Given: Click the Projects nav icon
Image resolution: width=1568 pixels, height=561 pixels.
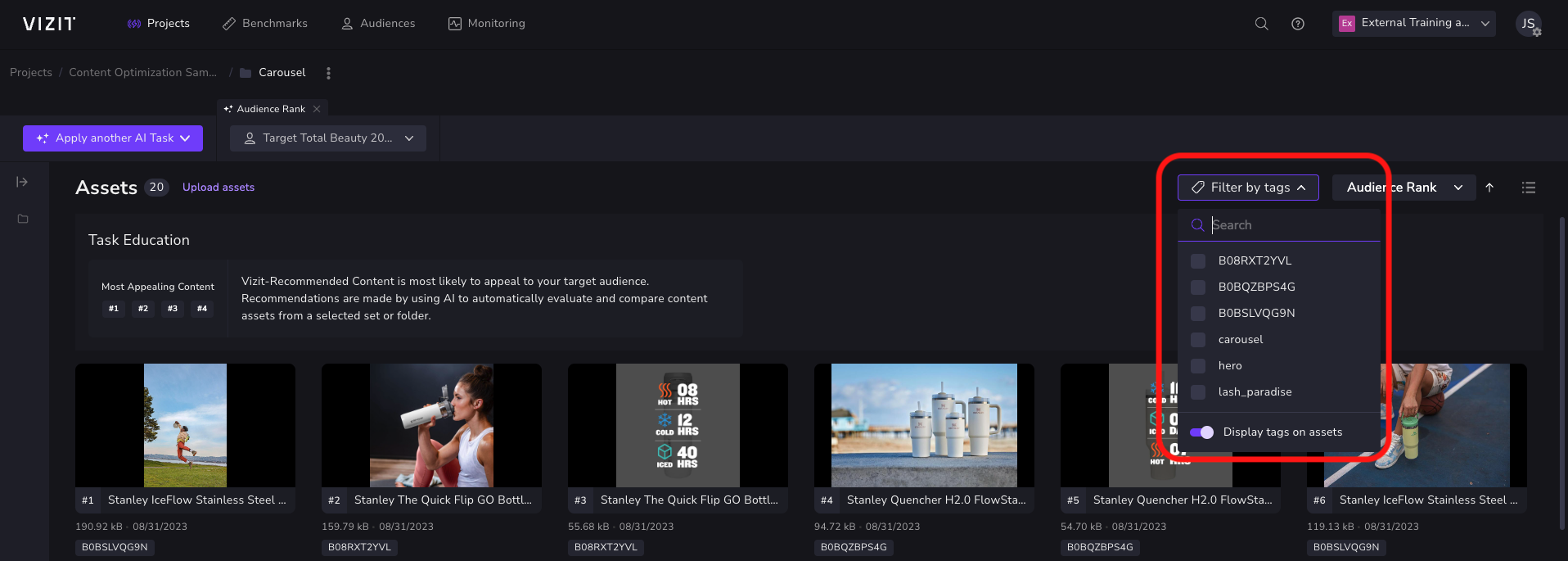Looking at the screenshot, I should point(134,24).
